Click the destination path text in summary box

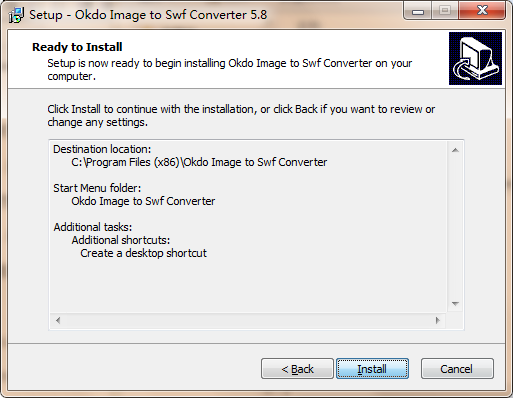pos(199,162)
